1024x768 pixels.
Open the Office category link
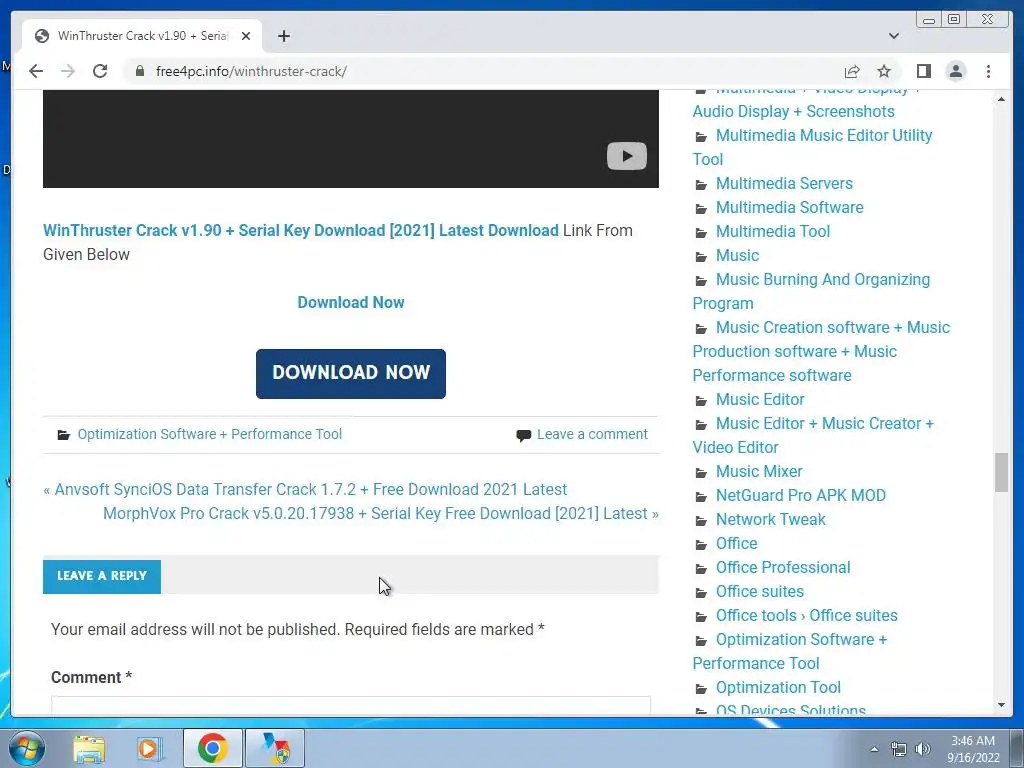[737, 543]
